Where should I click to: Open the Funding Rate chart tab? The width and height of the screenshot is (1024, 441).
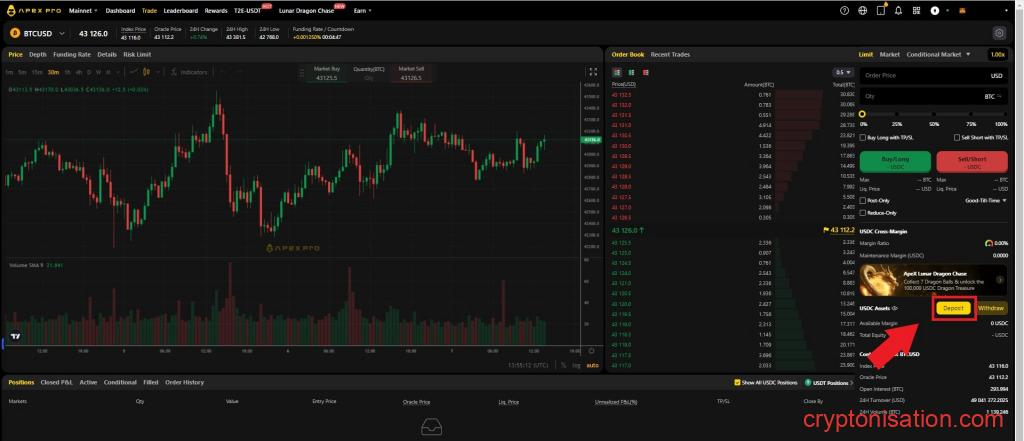point(72,54)
